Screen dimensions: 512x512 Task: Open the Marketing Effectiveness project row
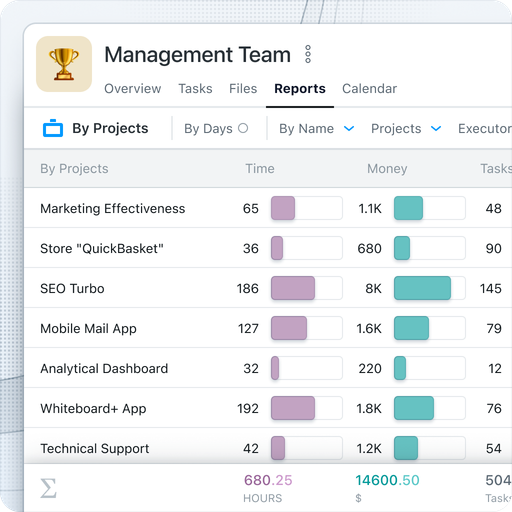pyautogui.click(x=268, y=208)
